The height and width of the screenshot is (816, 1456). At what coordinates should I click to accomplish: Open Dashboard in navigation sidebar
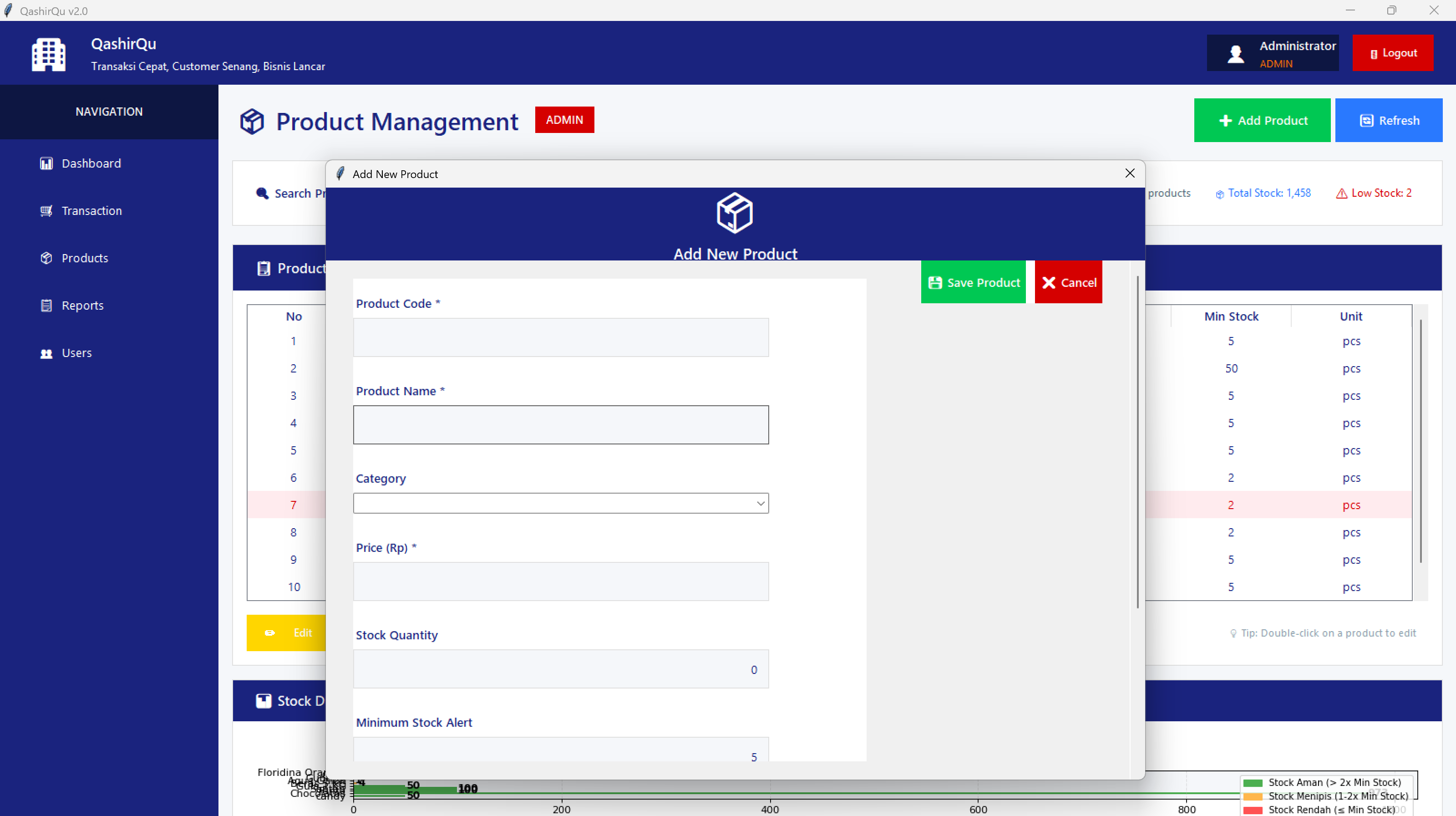(x=91, y=163)
